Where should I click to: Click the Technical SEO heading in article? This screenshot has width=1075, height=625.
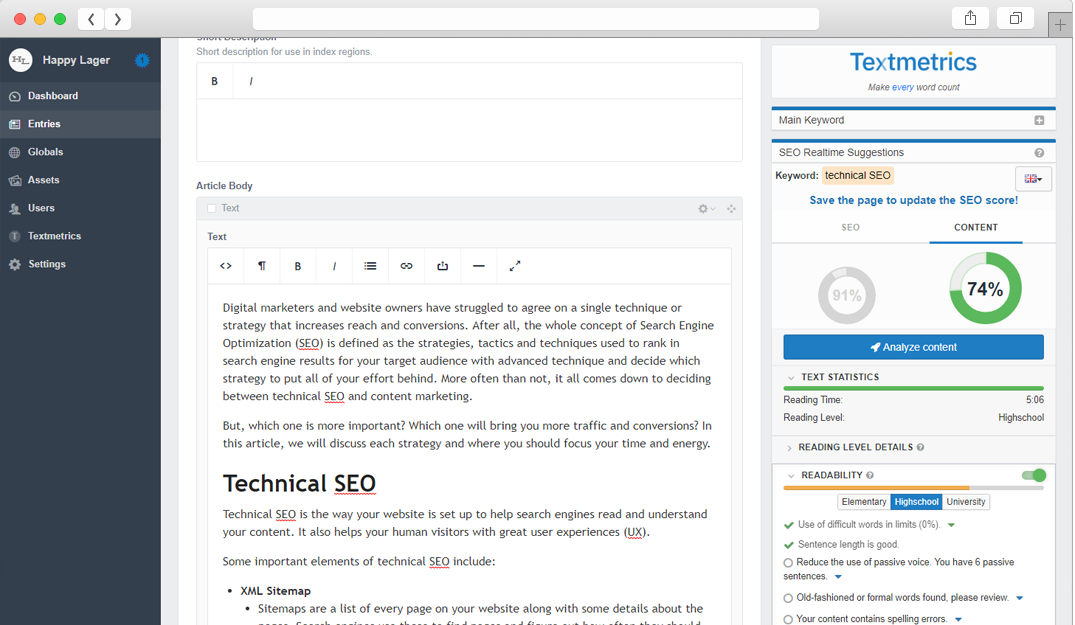299,483
